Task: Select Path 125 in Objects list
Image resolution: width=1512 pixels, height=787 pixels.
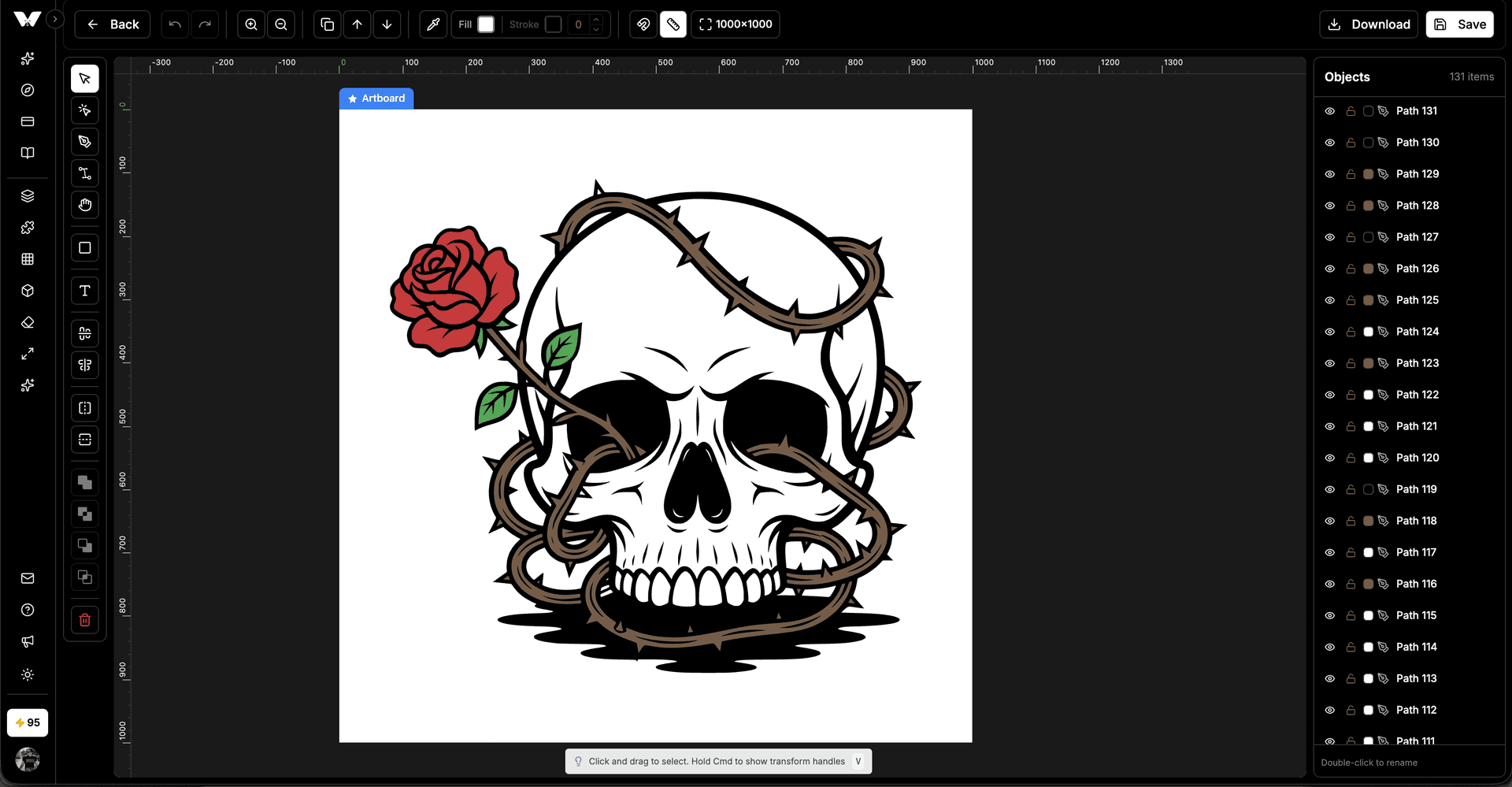Action: point(1417,300)
